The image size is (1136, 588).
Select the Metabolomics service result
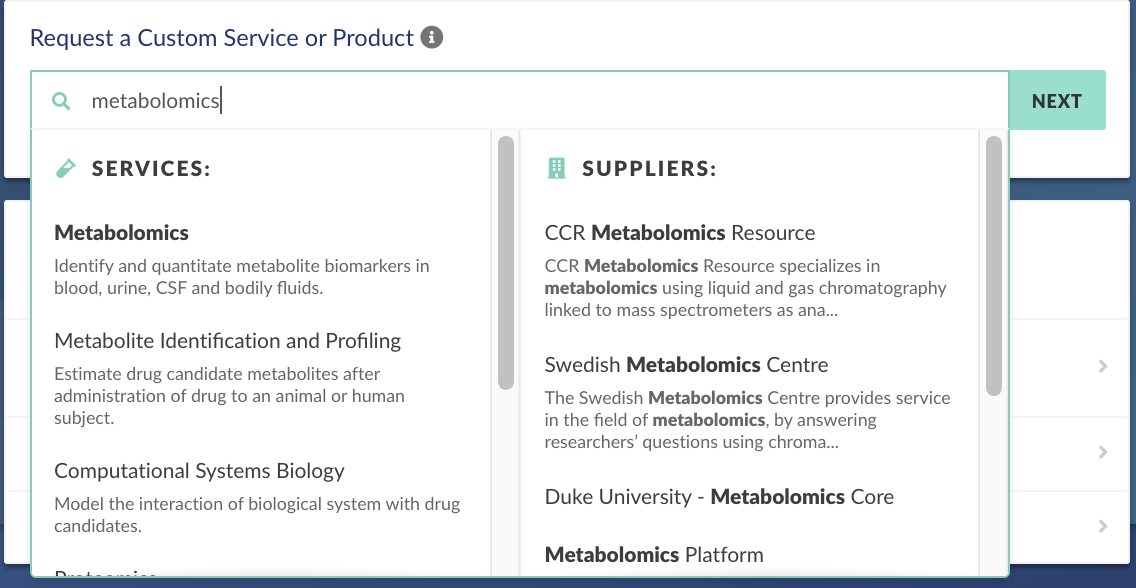pyautogui.click(x=122, y=233)
